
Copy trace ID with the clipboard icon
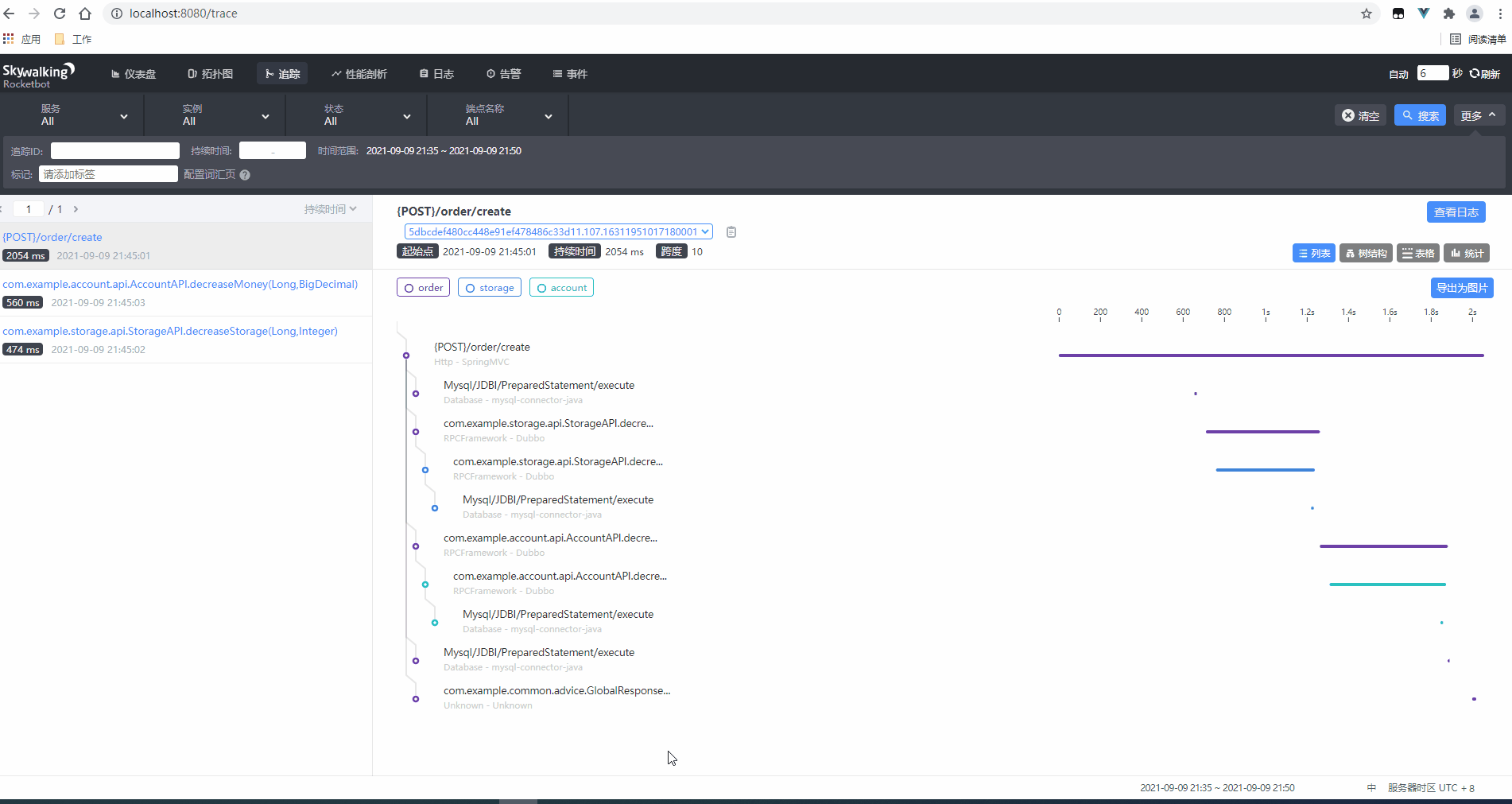point(731,232)
